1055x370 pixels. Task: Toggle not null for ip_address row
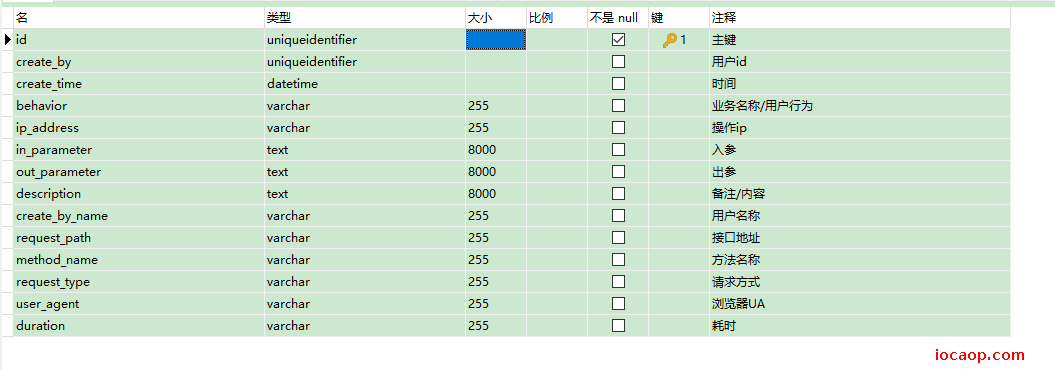(618, 128)
